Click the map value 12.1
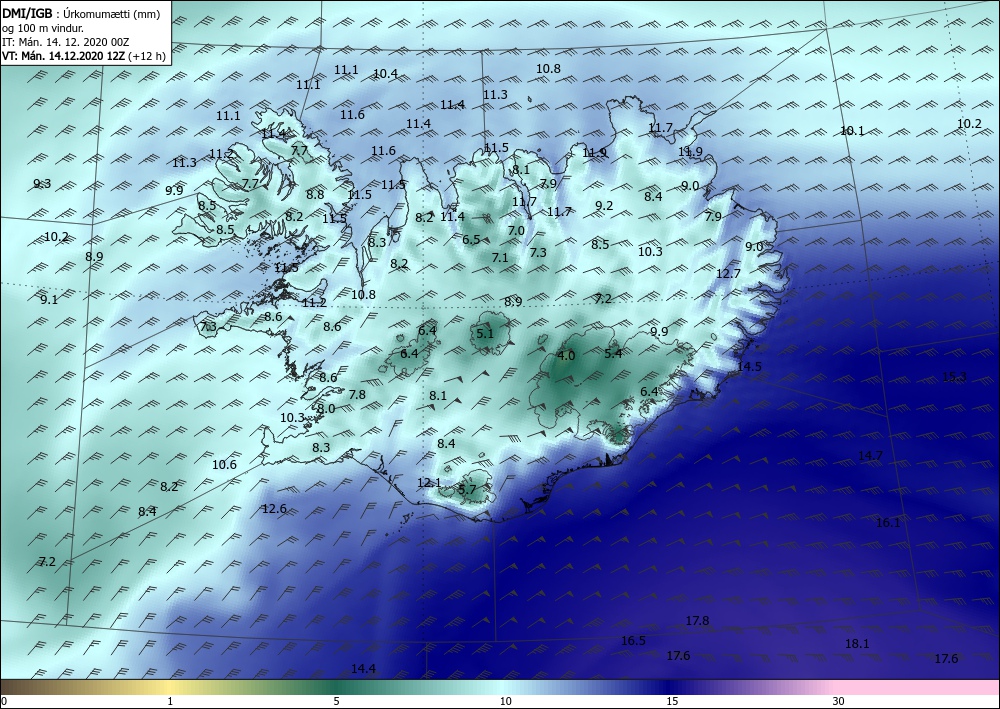 [x=429, y=483]
